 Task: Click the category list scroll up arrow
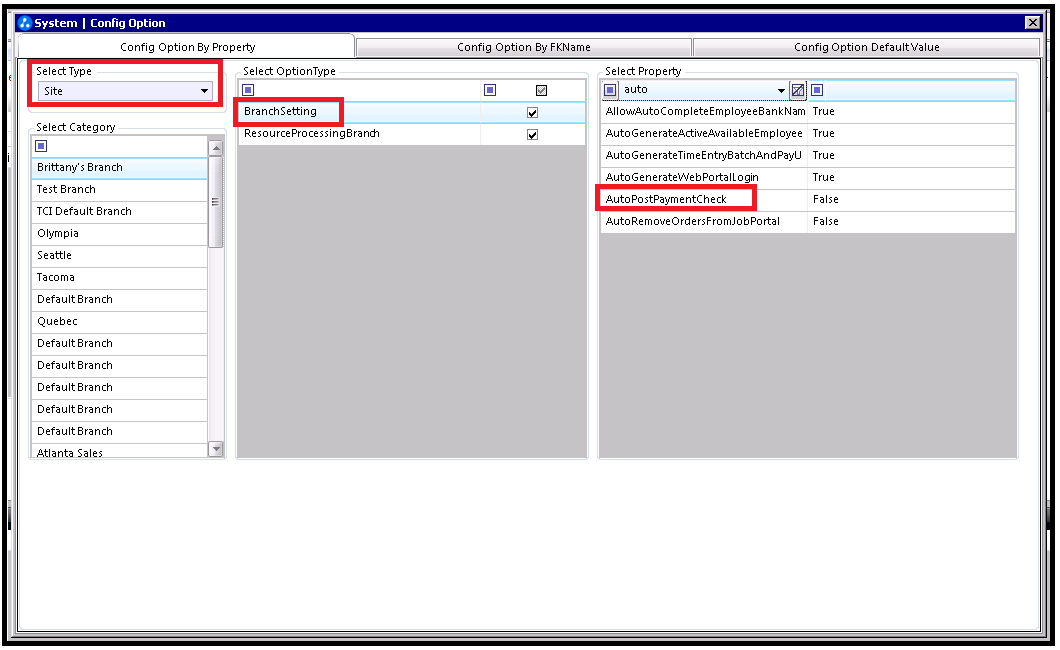click(216, 148)
